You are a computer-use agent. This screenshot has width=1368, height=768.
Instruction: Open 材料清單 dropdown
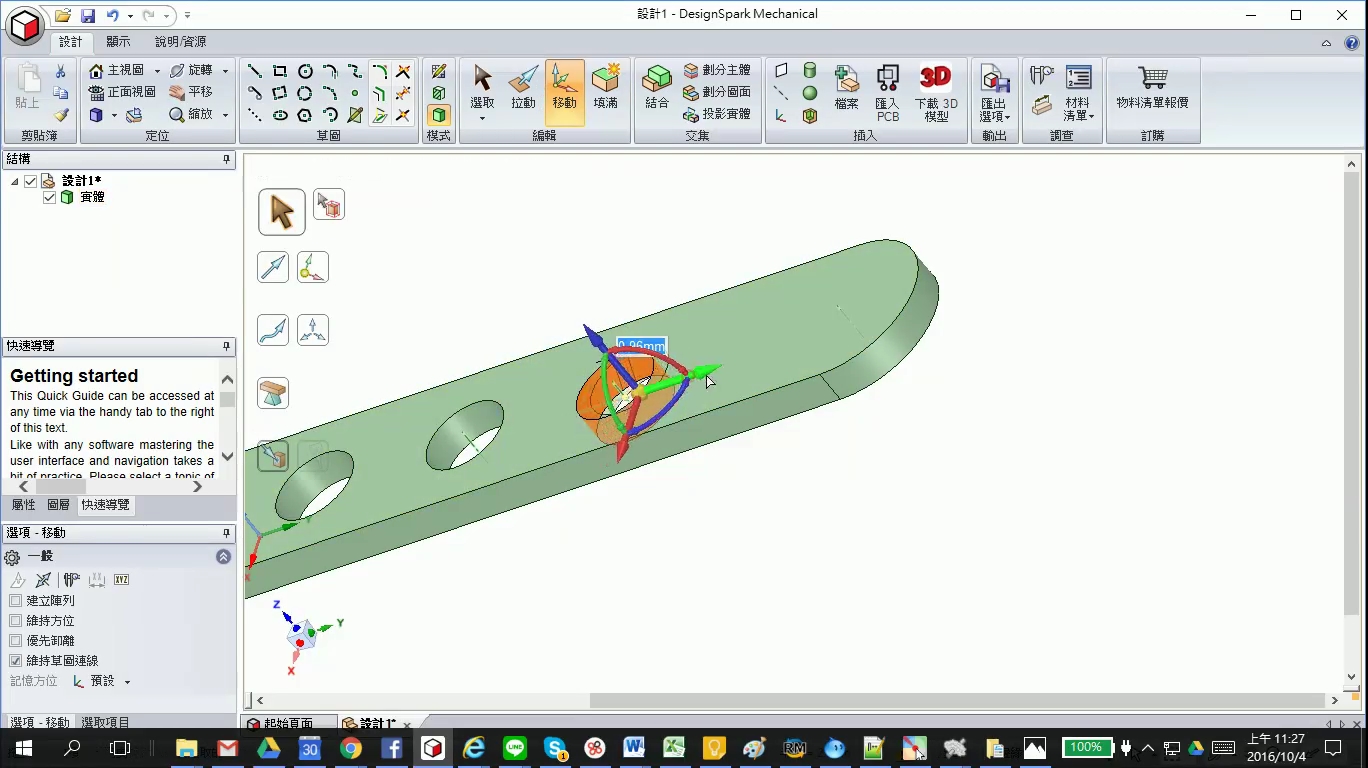coord(1092,117)
